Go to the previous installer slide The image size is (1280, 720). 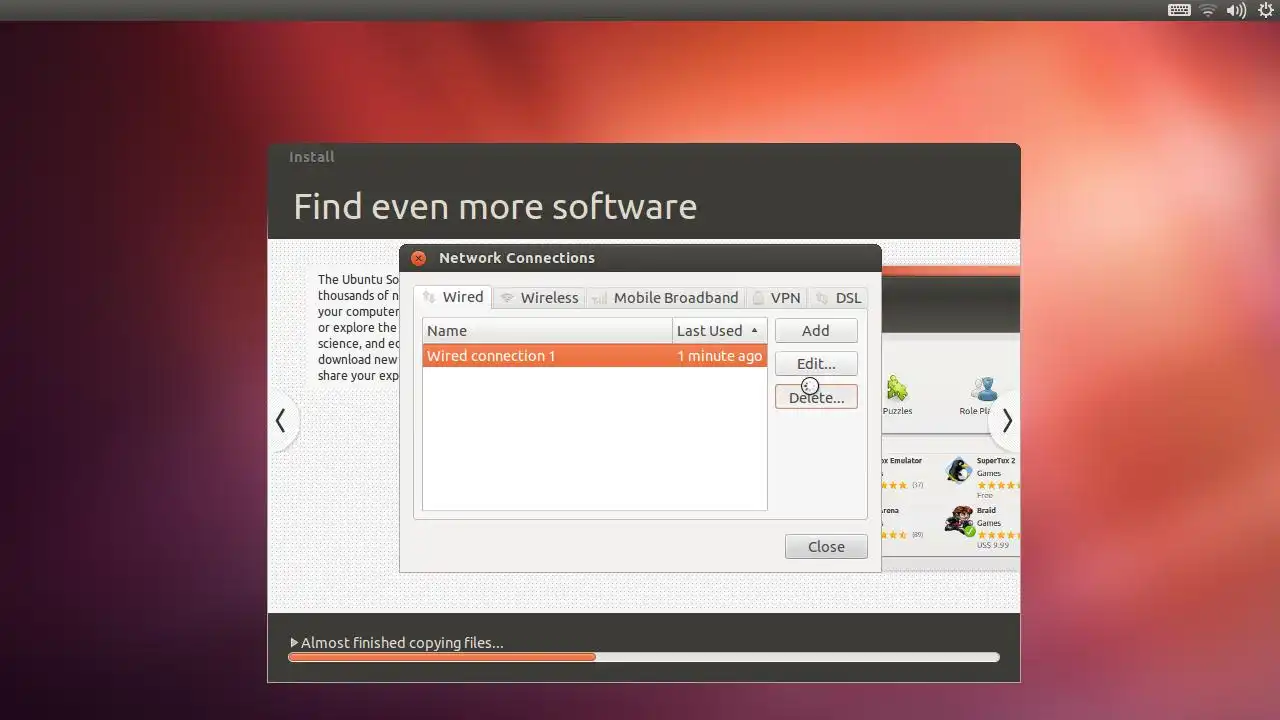click(281, 421)
